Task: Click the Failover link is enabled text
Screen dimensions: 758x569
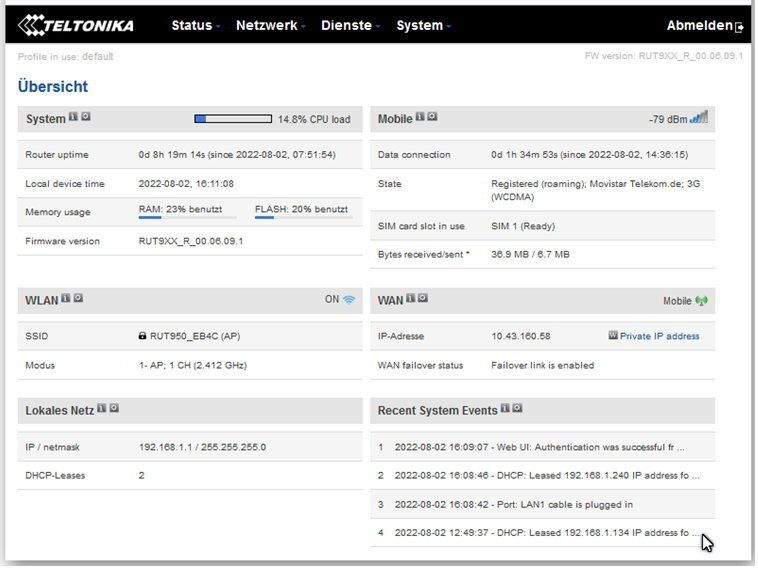Action: [x=542, y=365]
